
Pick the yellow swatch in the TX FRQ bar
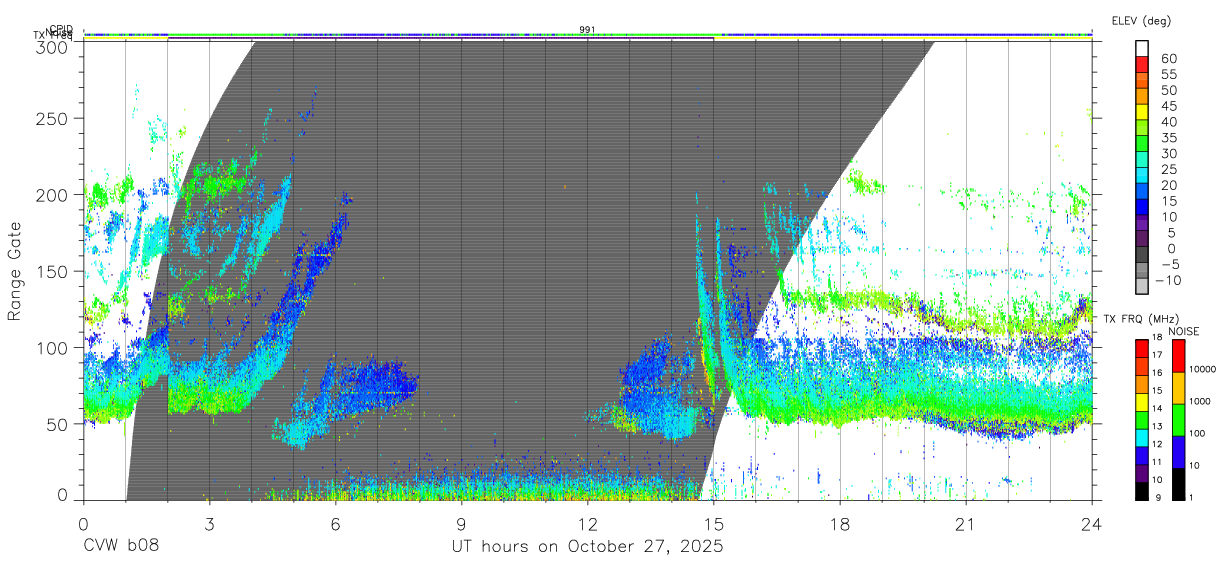[x=1142, y=402]
